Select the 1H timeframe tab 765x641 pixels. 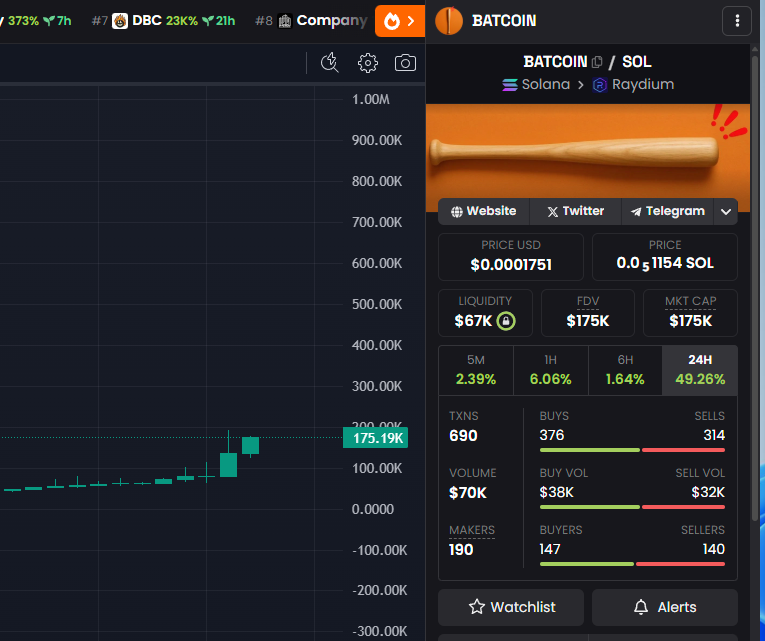click(551, 370)
